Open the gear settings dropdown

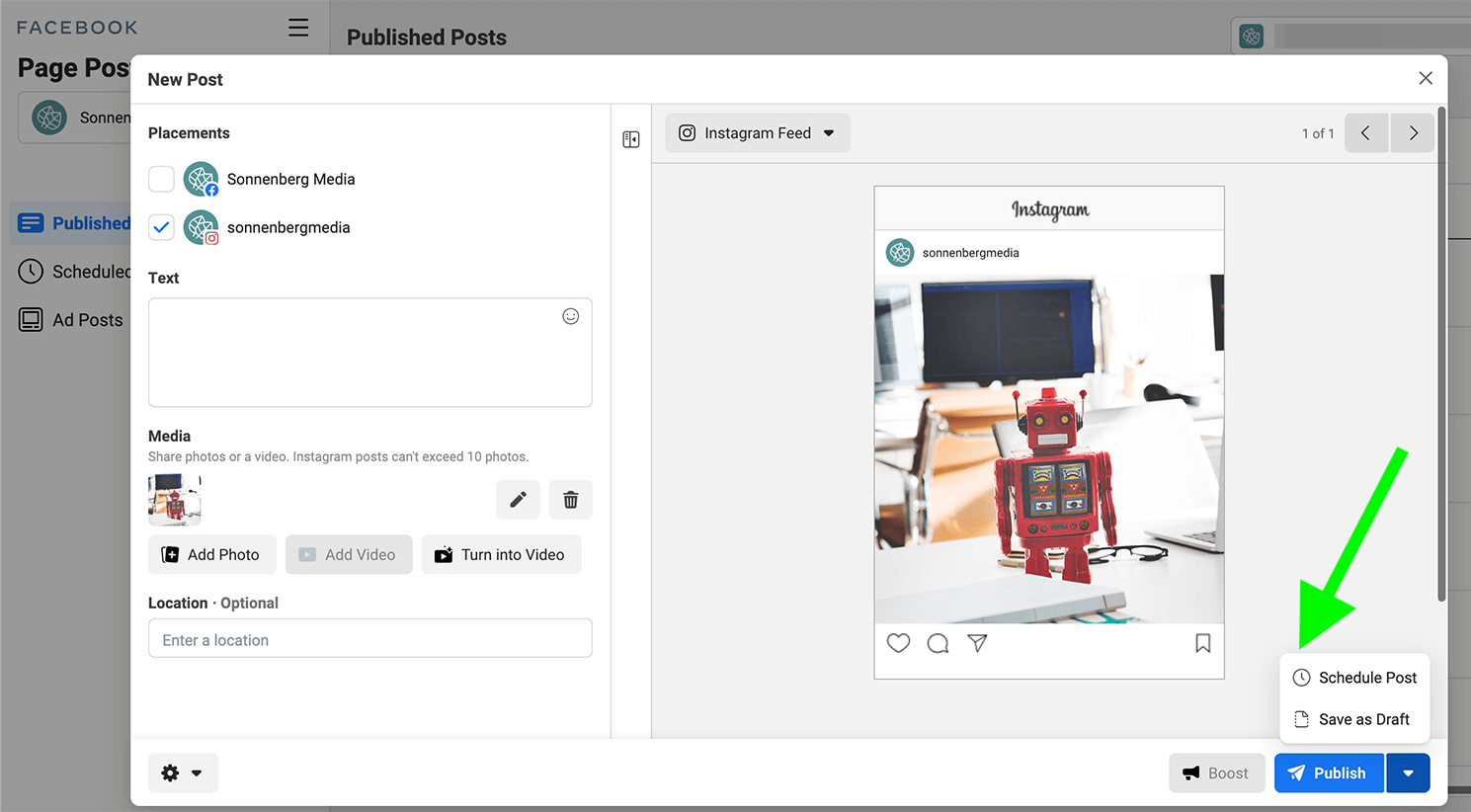(x=183, y=773)
